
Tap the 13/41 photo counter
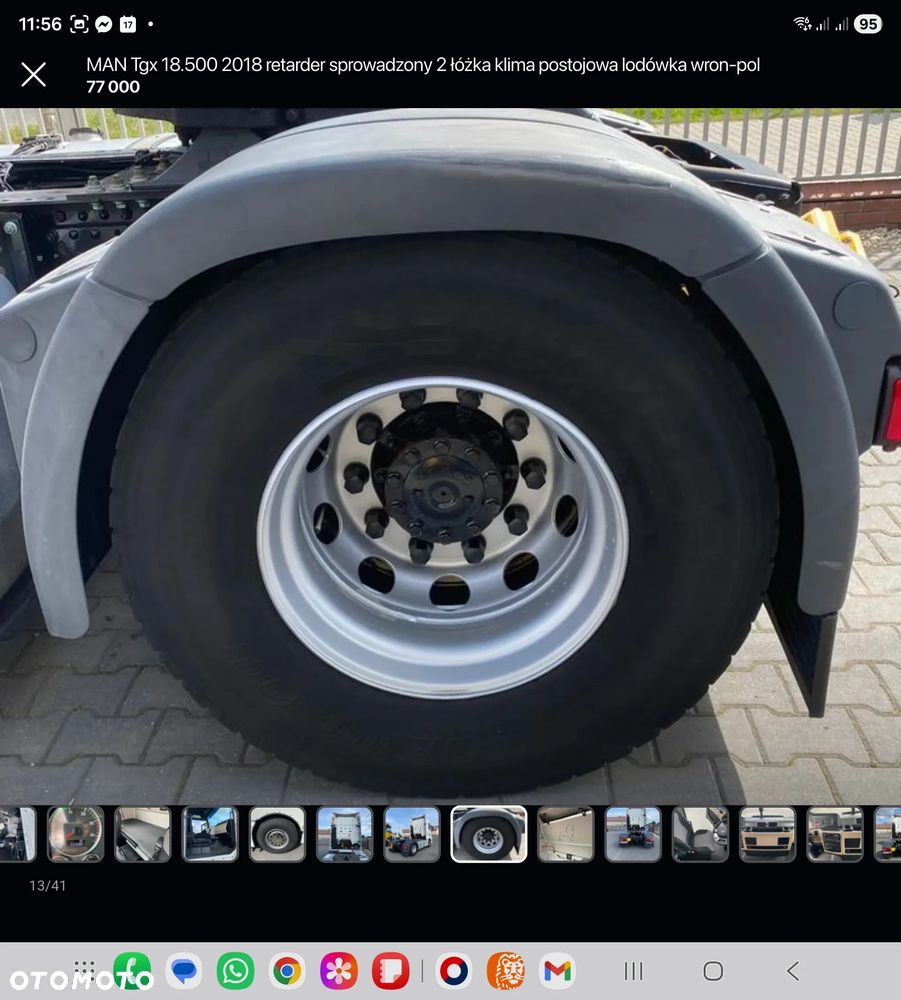(47, 885)
